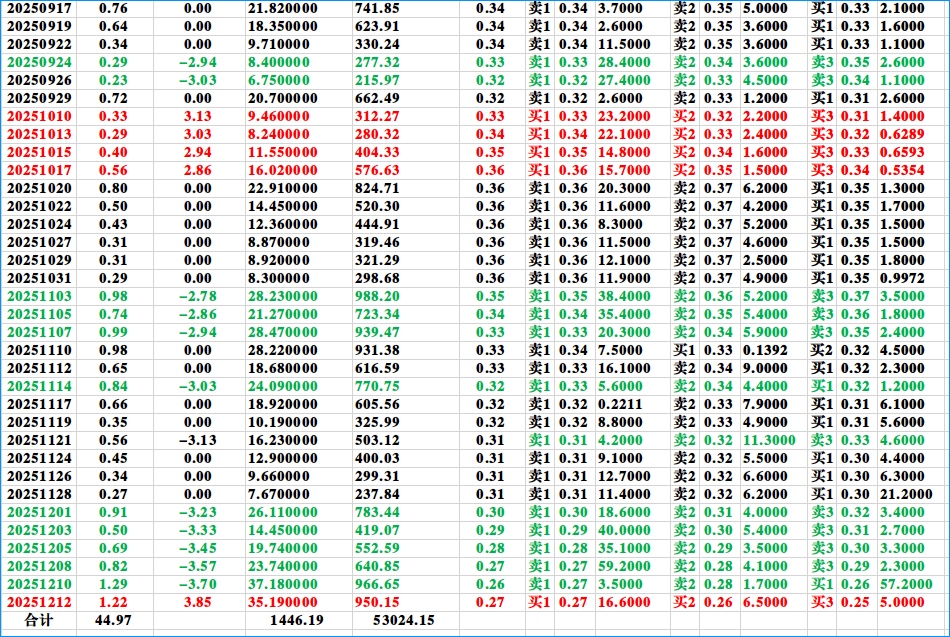Image resolution: width=950 pixels, height=637 pixels.
Task: Click green date 20251107
Action: [39, 333]
